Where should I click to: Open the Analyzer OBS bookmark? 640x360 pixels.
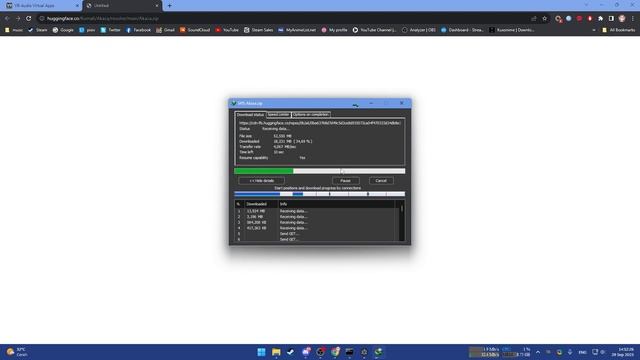tap(419, 30)
